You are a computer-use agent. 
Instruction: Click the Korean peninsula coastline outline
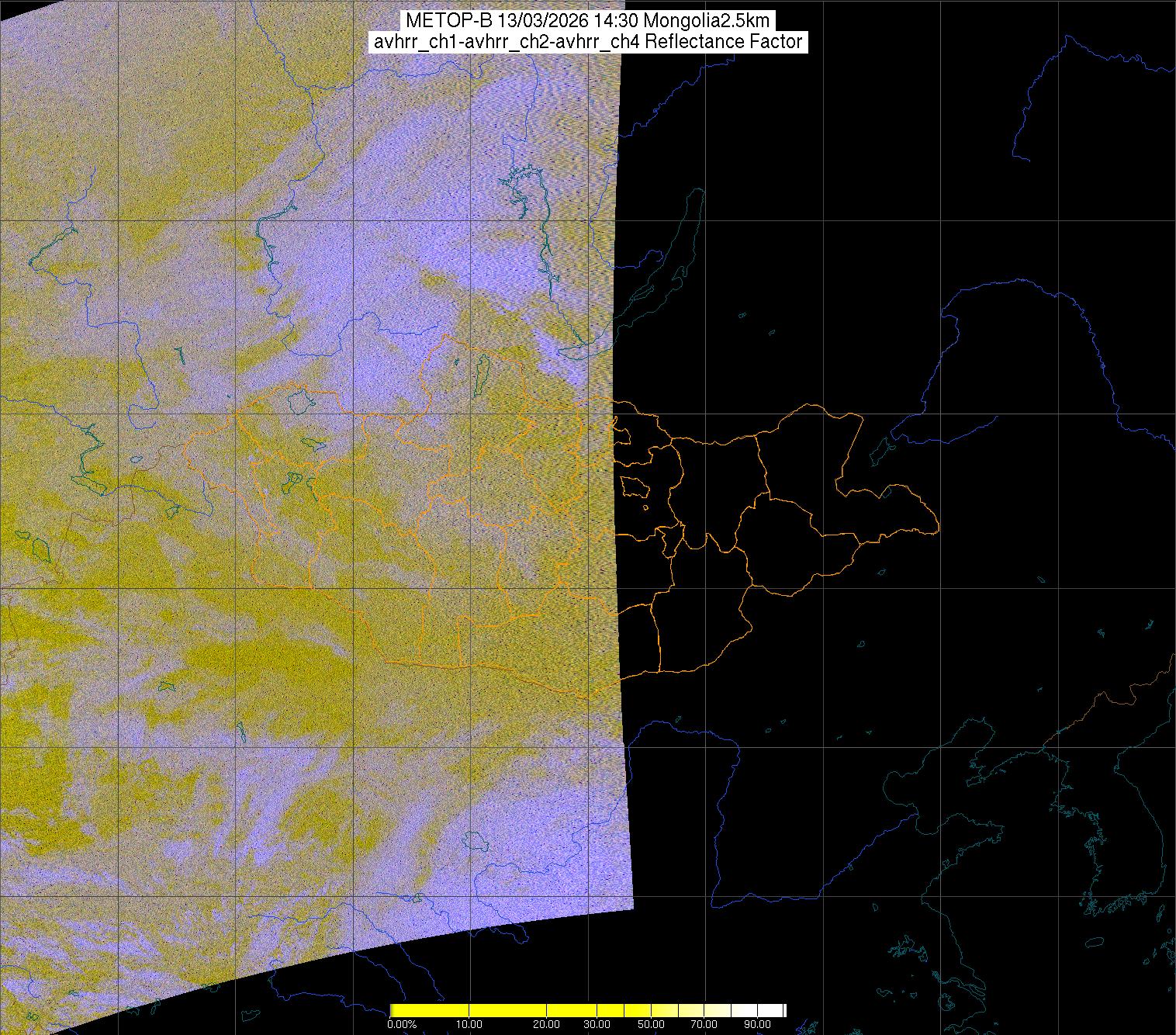1102,838
